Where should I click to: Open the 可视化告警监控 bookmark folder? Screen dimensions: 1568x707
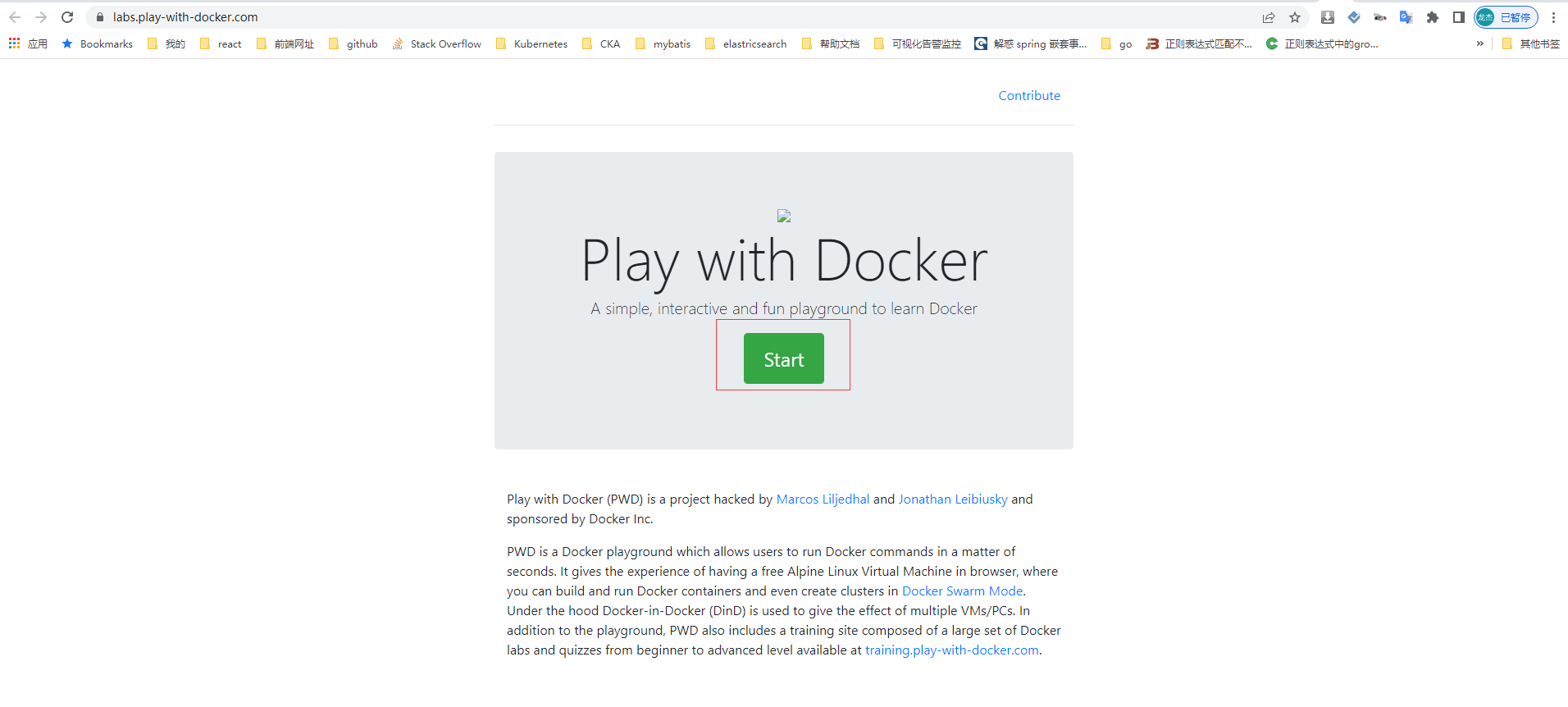918,44
